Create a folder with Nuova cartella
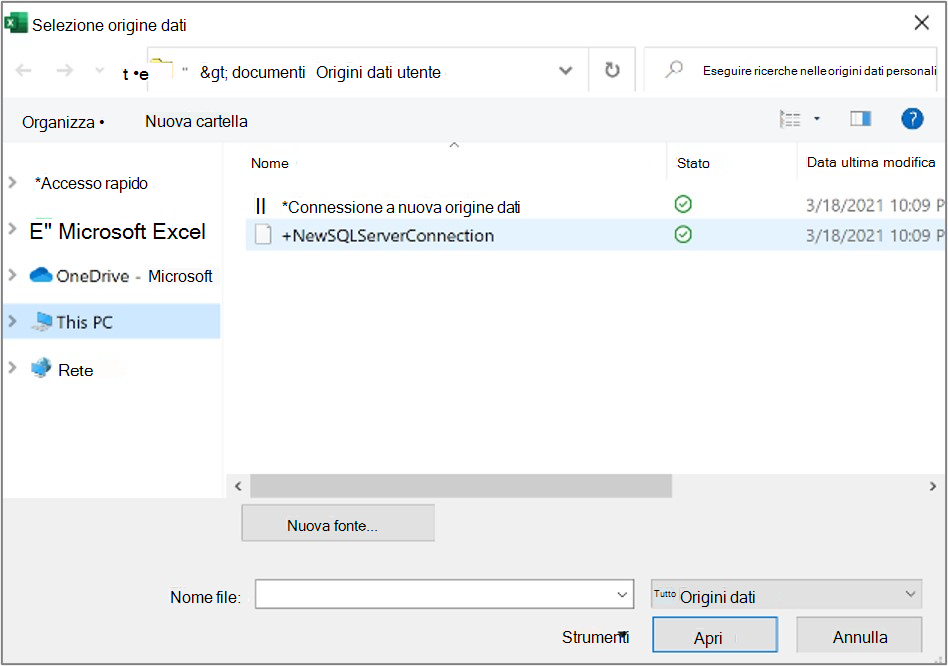Screen dimensions: 948x666 click(x=196, y=121)
